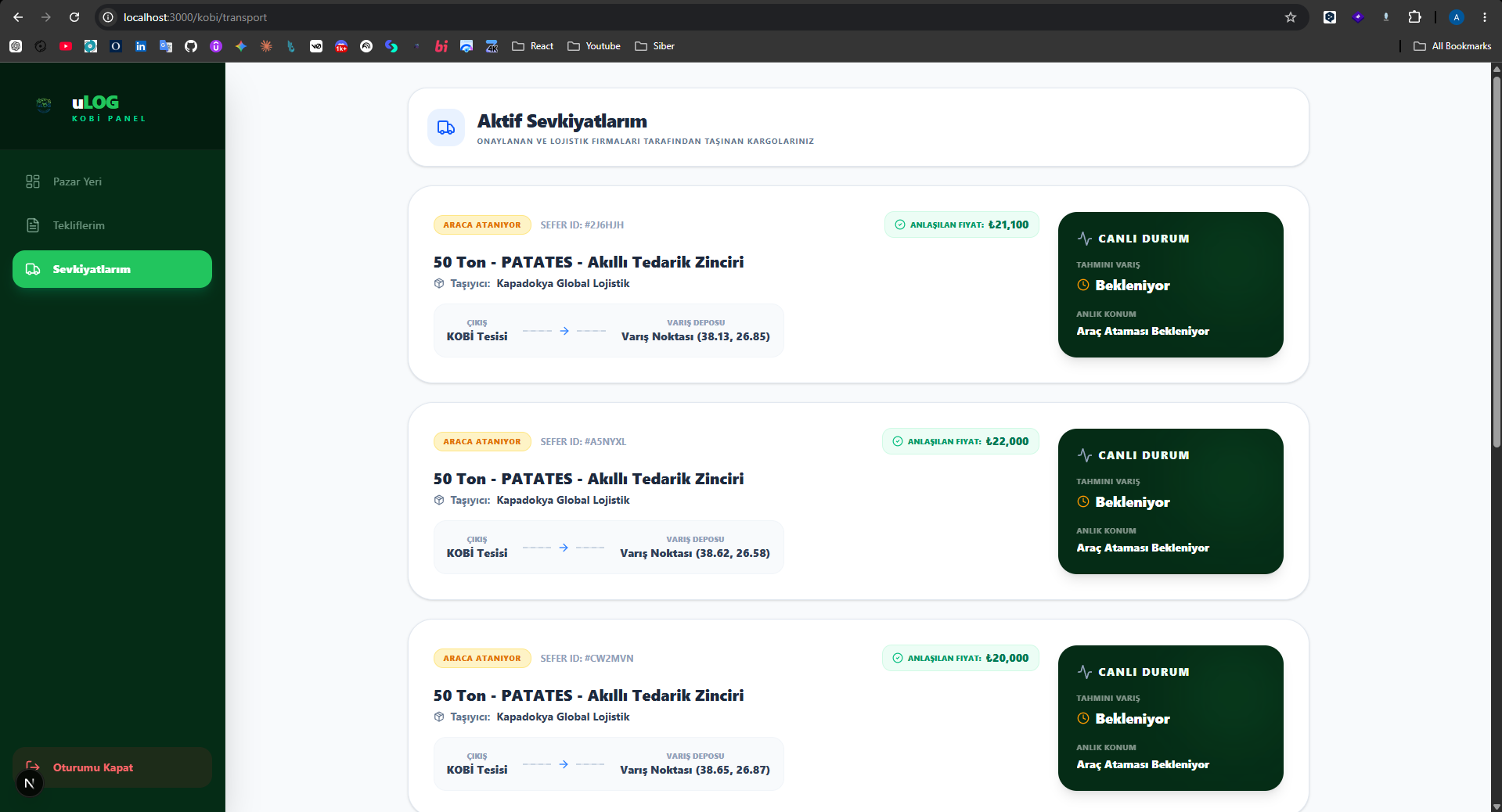This screenshot has width=1502, height=812.
Task: Click the vertical scrollbar thumb on the page
Action: point(1497,261)
